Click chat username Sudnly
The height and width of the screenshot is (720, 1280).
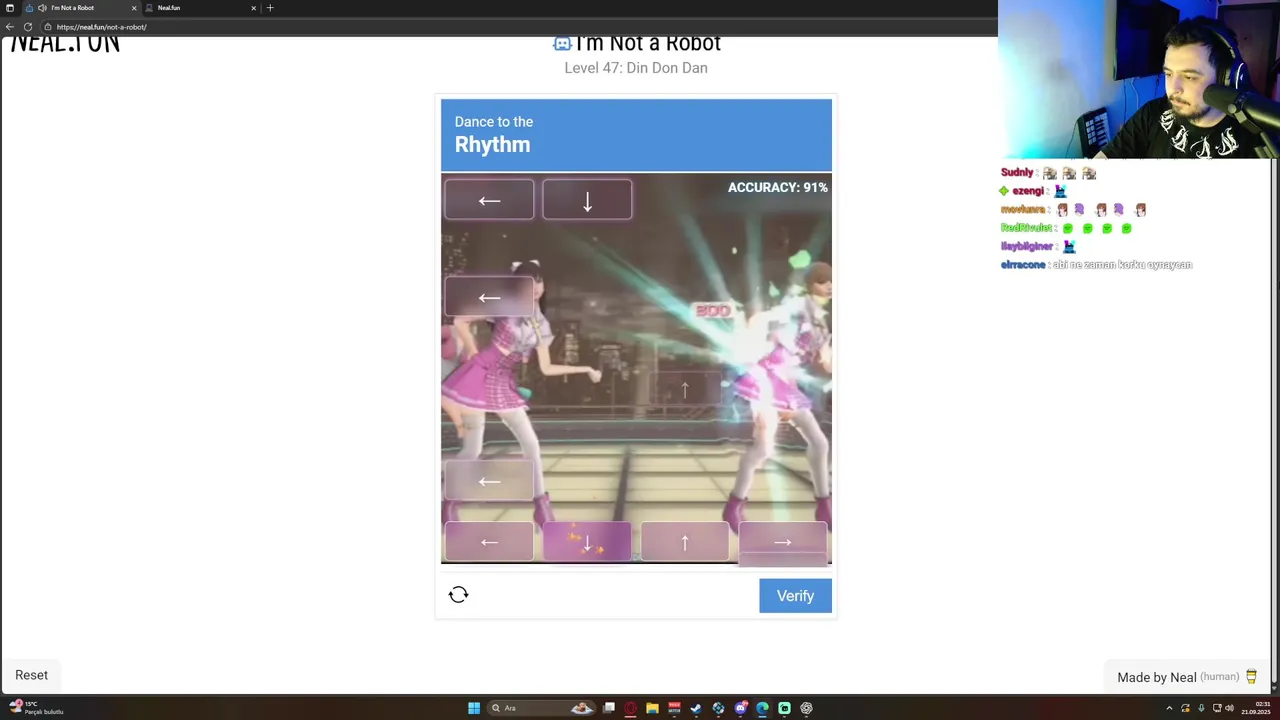pyautogui.click(x=1017, y=172)
